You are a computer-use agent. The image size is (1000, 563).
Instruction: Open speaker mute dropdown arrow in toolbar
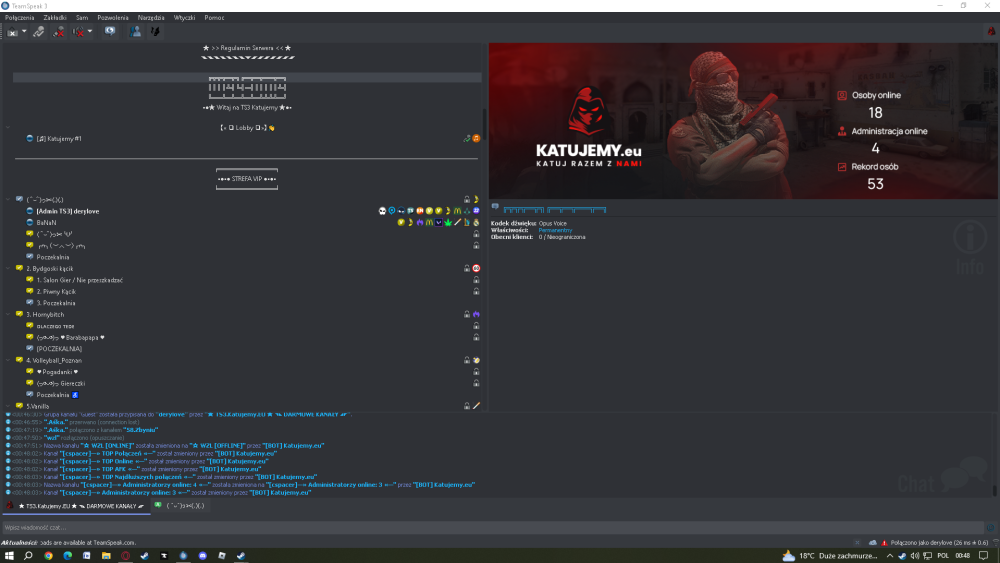90,31
